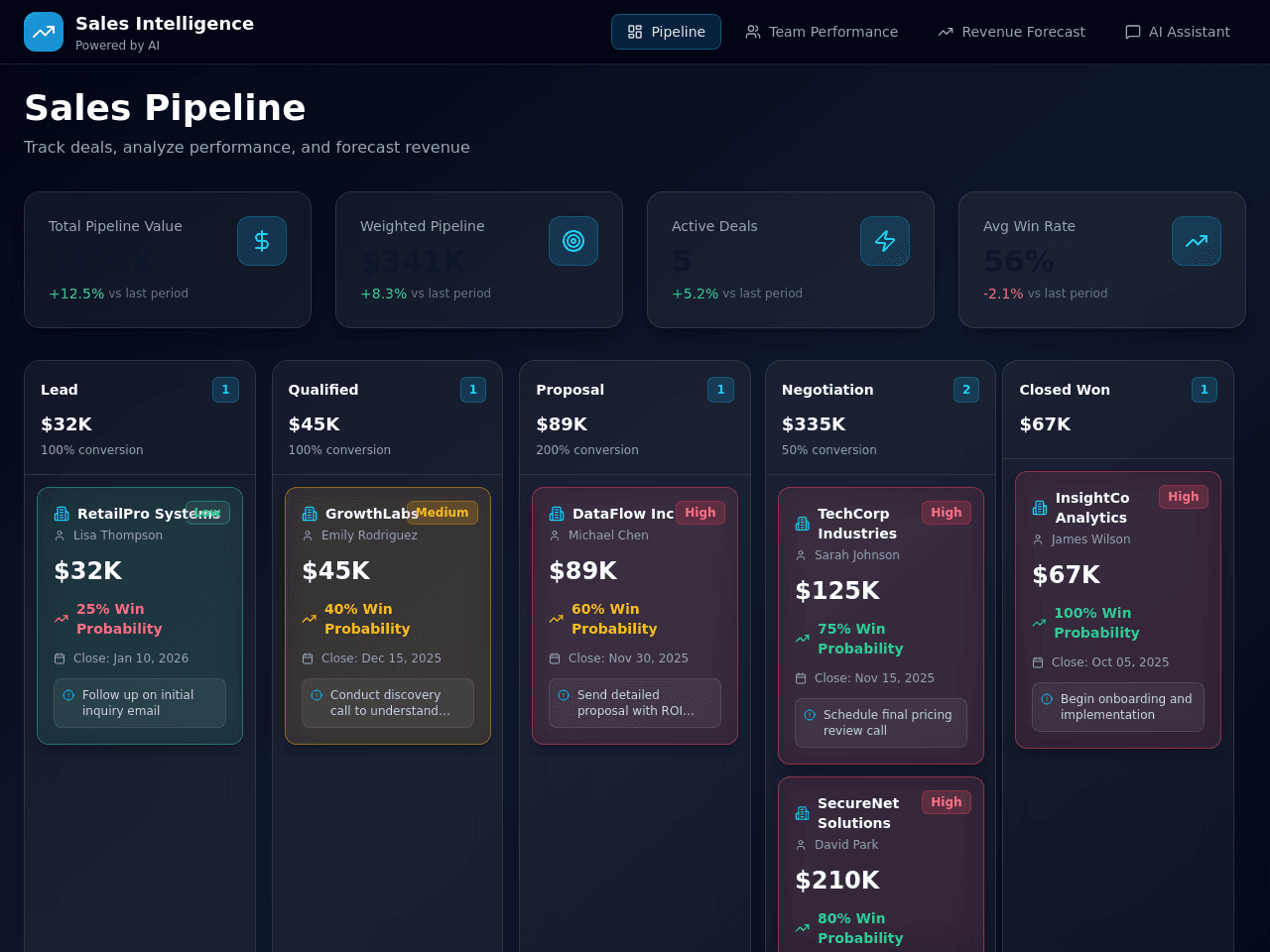
Task: Click the $335K Negotiation column total
Action: pyautogui.click(x=814, y=424)
